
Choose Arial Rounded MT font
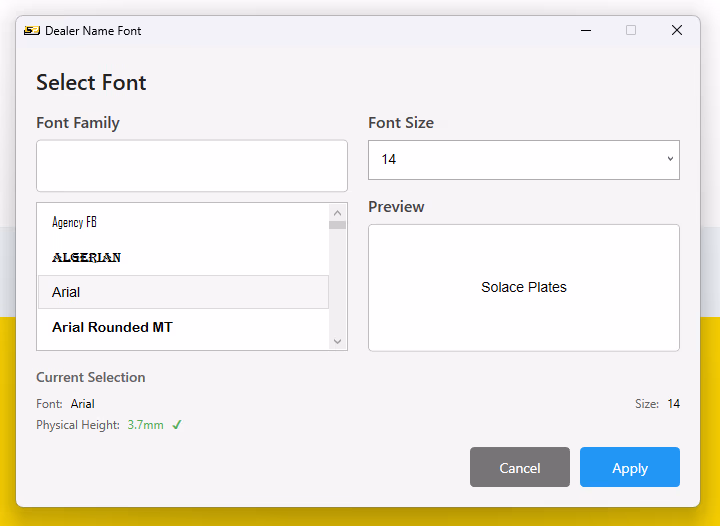click(183, 327)
